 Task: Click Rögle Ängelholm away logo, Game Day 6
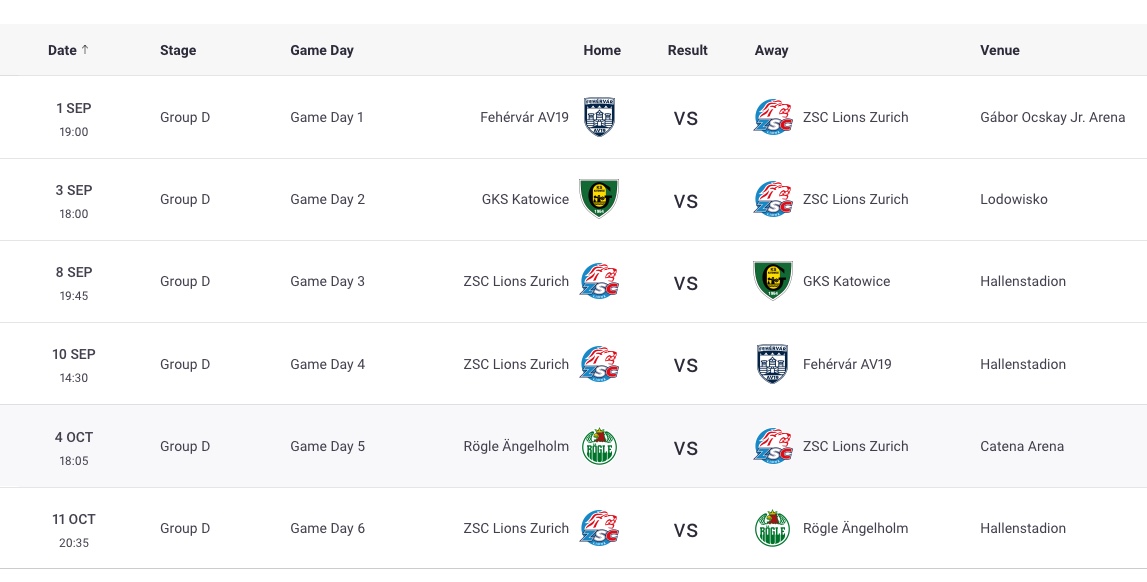[773, 528]
